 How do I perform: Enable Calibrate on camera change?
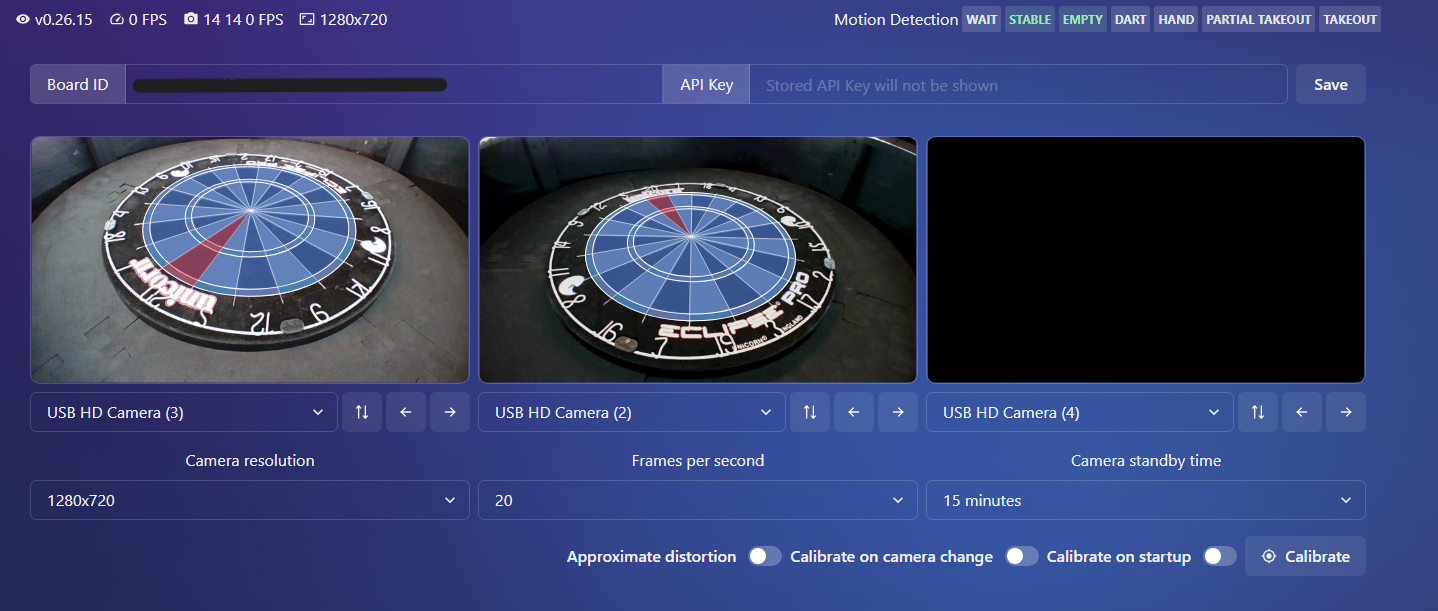click(x=1021, y=556)
